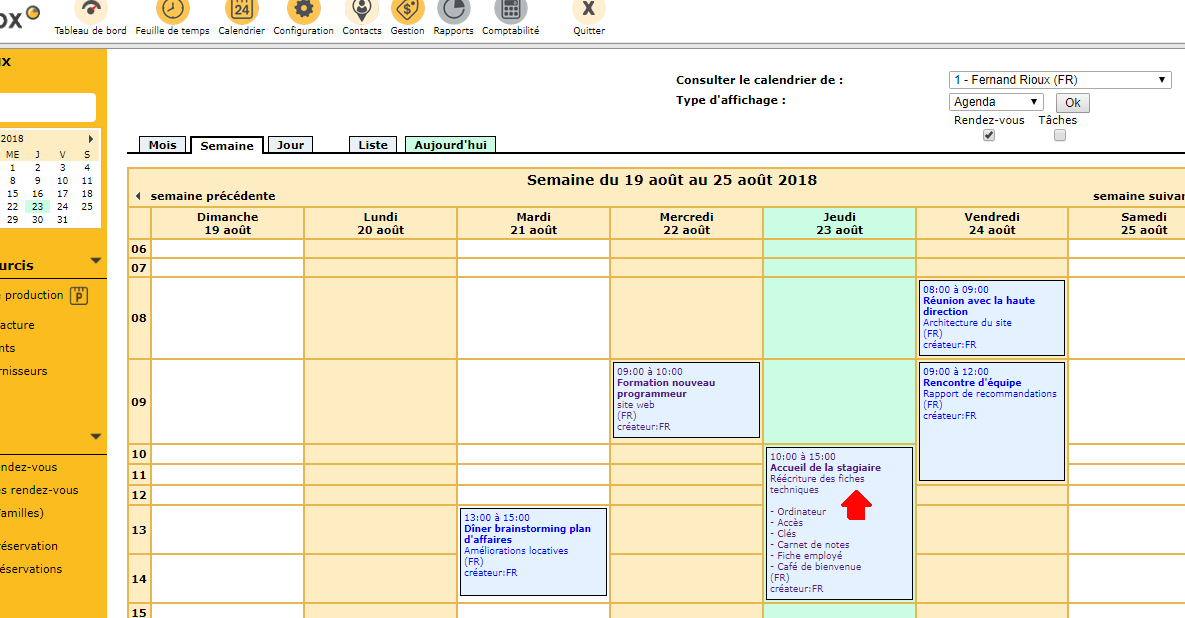Open the Accueil de la stagiaire appointment
1185x618 pixels.
(825, 467)
